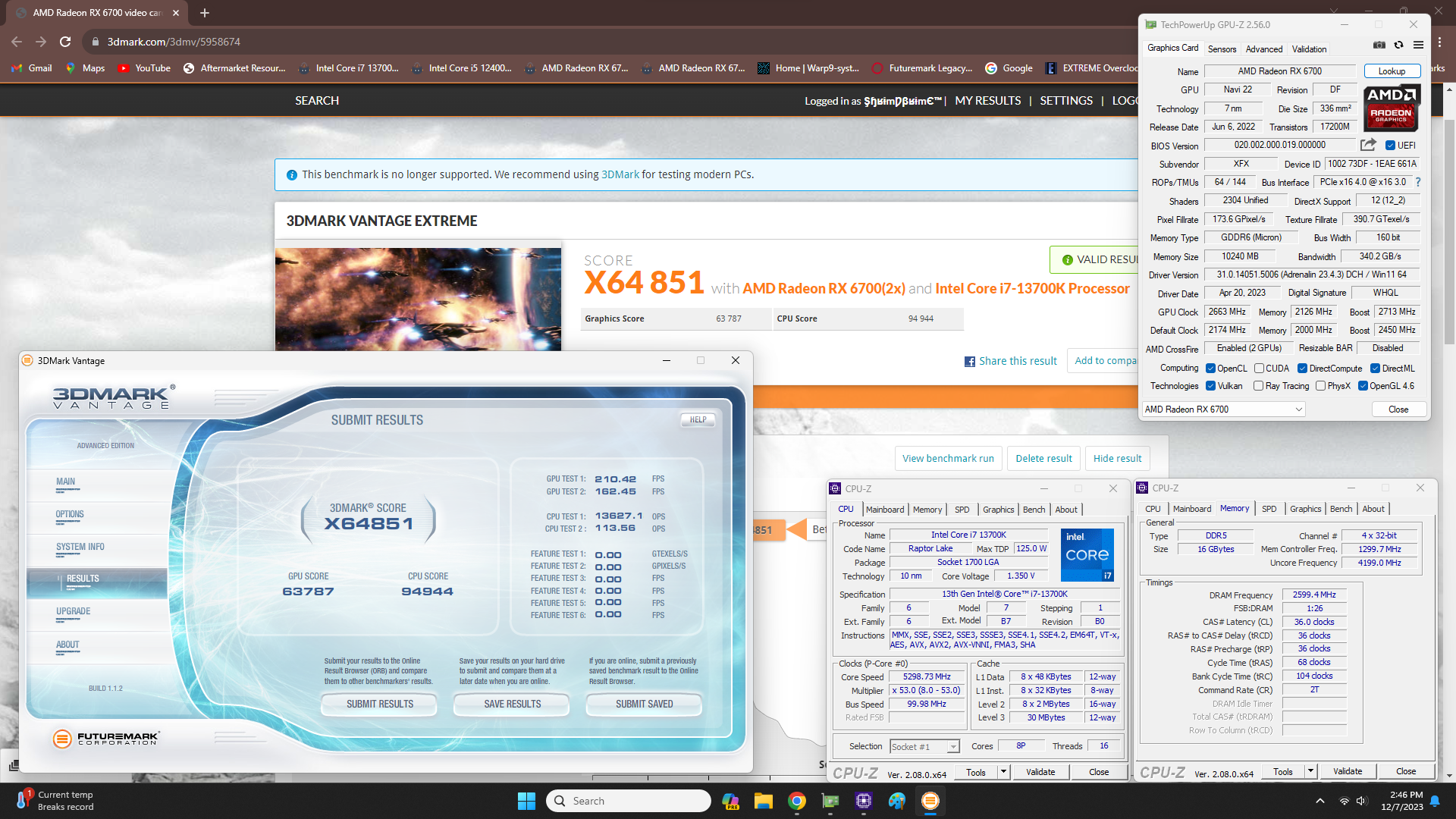The image size is (1456, 819).
Task: Click SUBMIT RESULTS button in Vantage
Action: [x=379, y=704]
